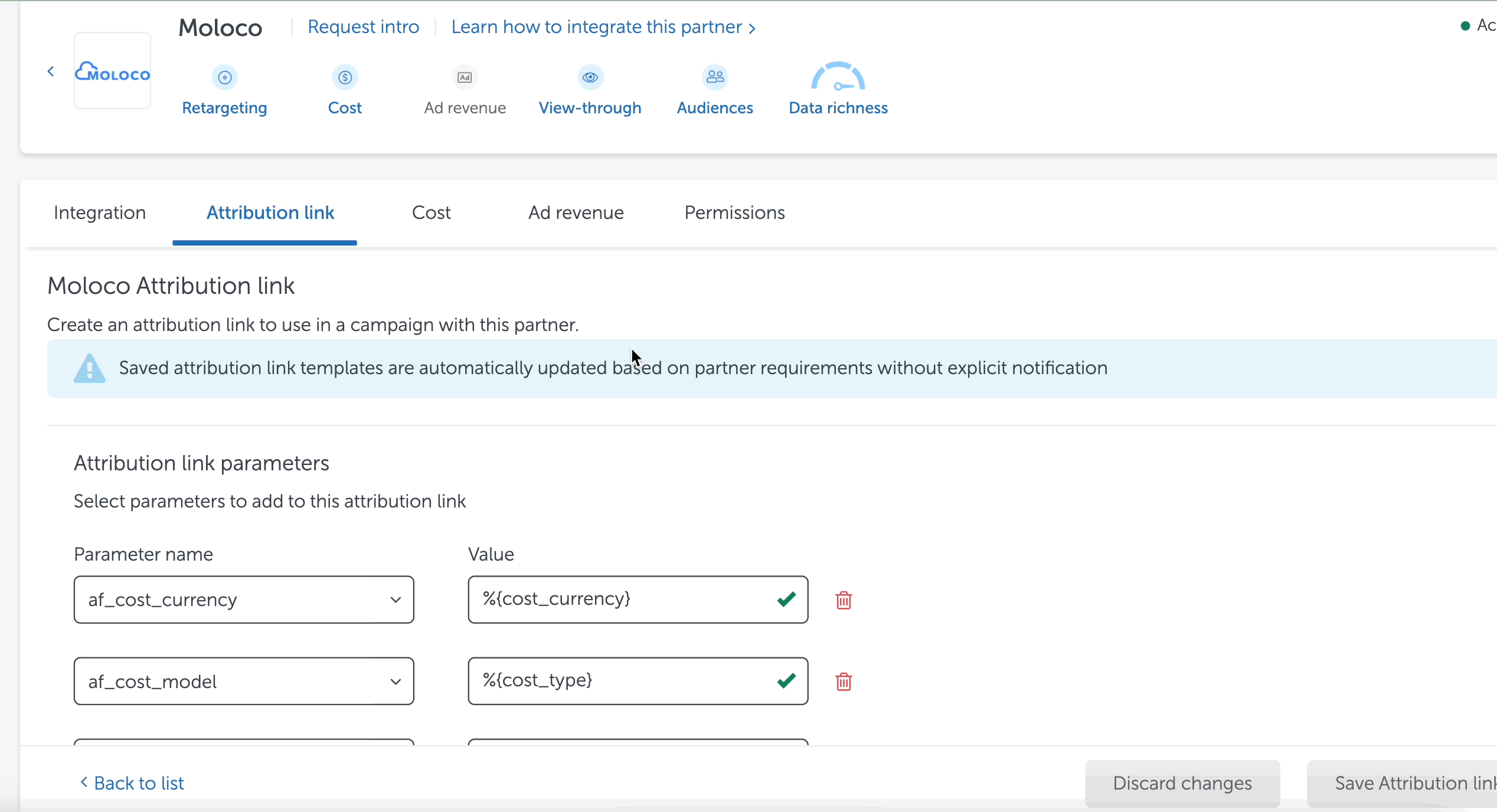Click the Request intro link
Screen dimensions: 1497x812
point(364,27)
